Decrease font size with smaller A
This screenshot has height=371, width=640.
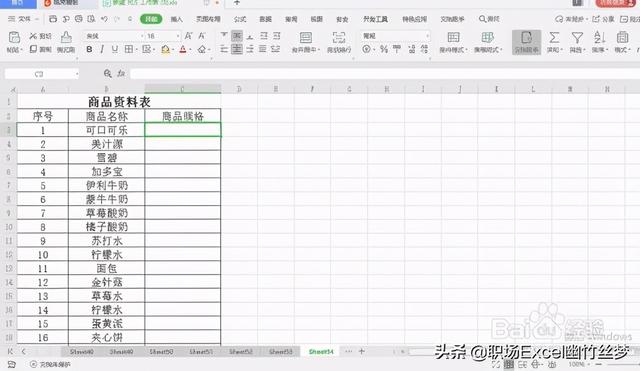pos(202,36)
